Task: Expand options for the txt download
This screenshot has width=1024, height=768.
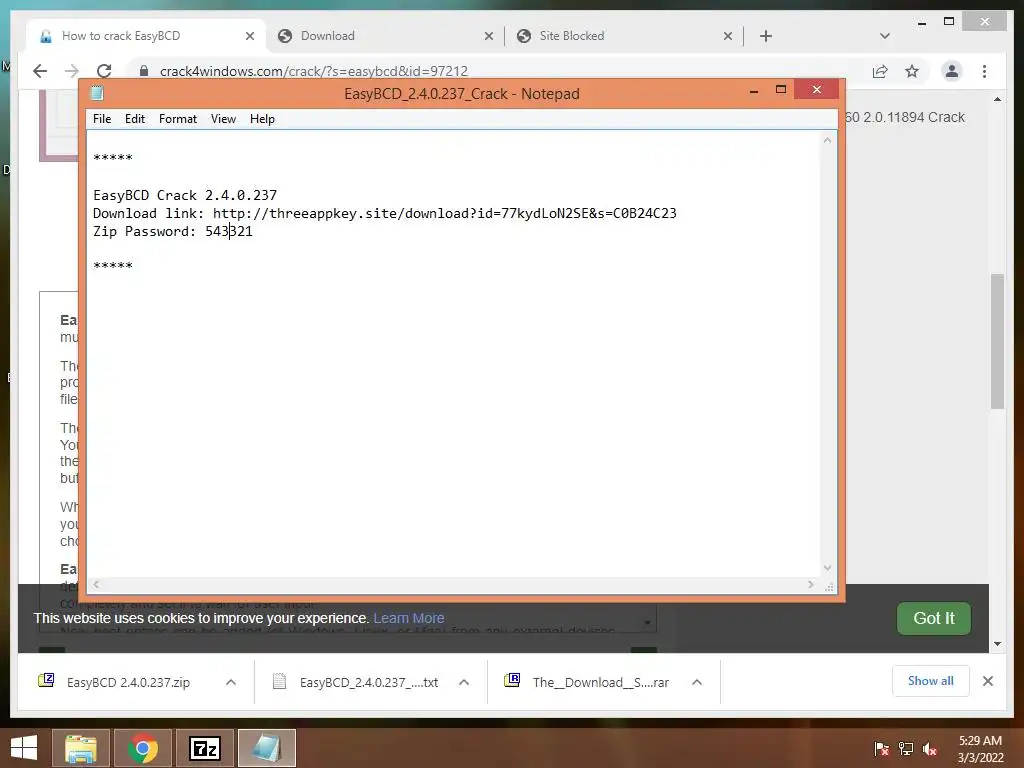Action: click(464, 682)
